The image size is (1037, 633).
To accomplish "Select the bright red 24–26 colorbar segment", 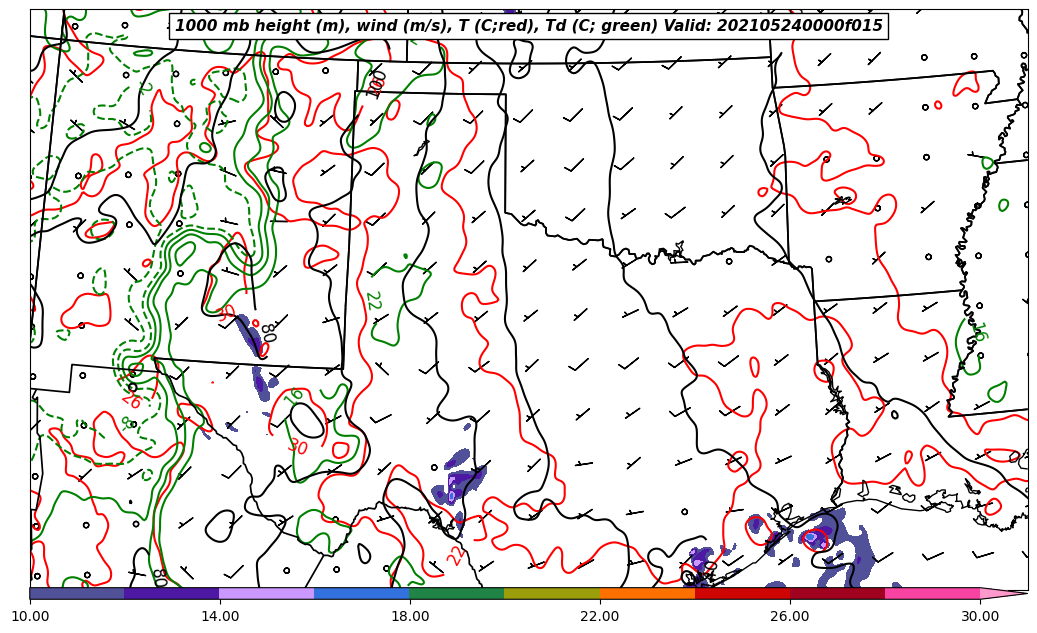I will coord(743,593).
